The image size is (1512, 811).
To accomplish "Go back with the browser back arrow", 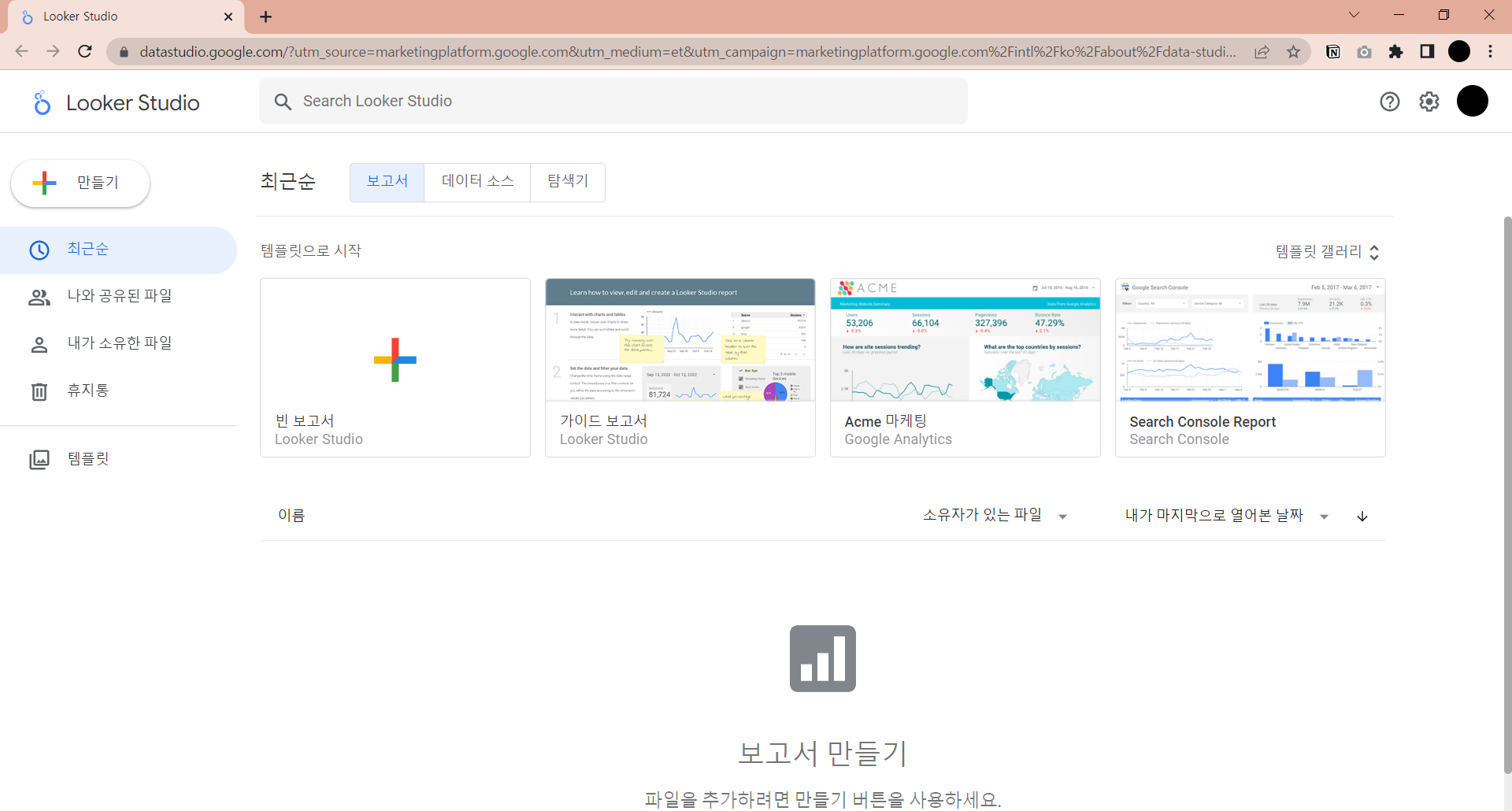I will (22, 51).
